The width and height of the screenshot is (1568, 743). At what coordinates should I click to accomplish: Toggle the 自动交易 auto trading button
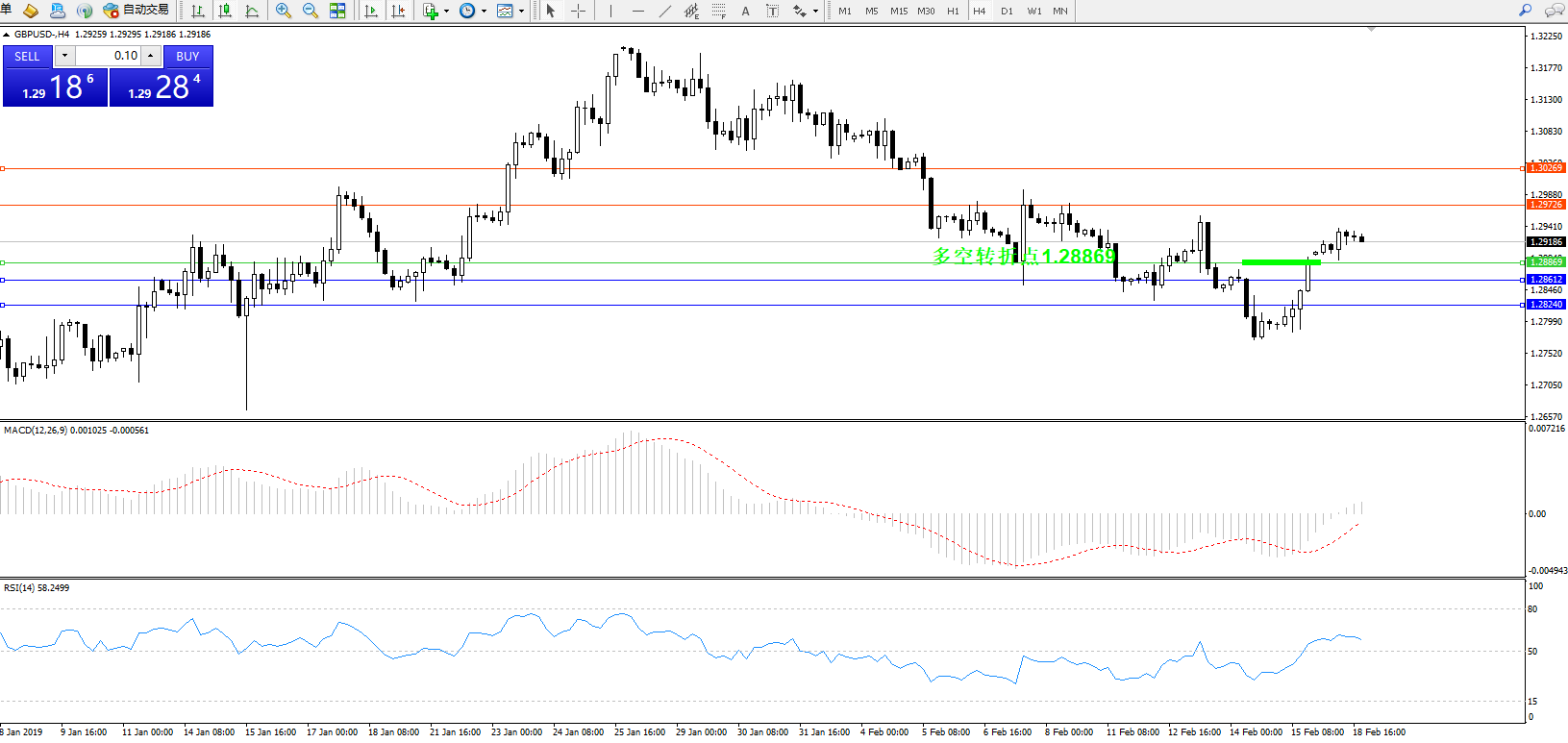[136, 11]
